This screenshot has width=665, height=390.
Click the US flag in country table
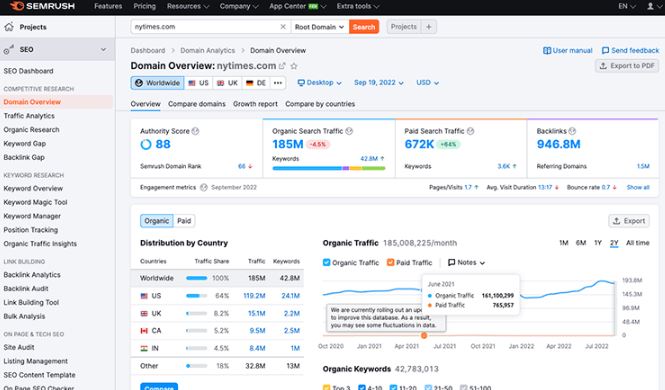tap(144, 296)
